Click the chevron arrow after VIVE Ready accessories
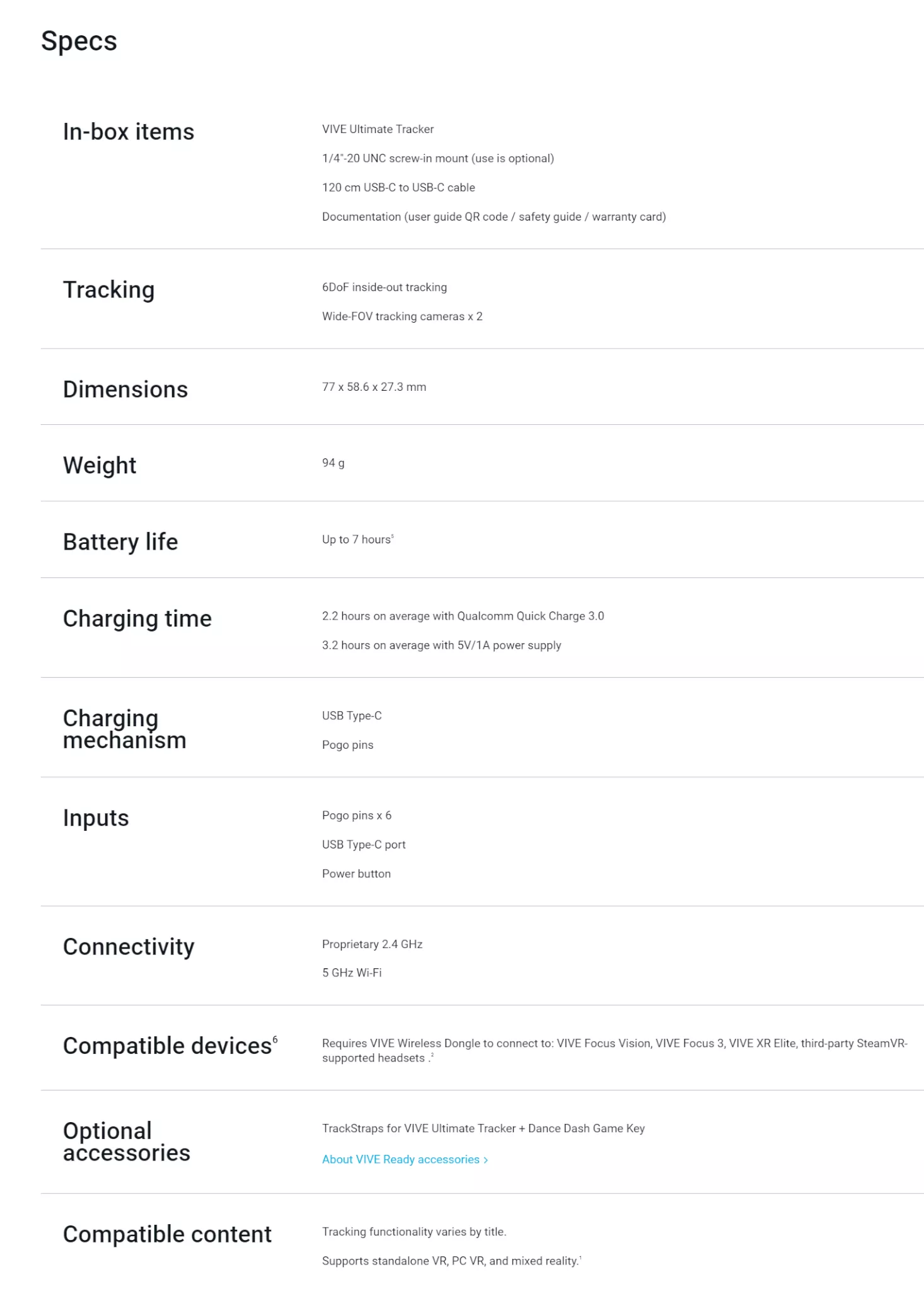 tap(485, 1160)
